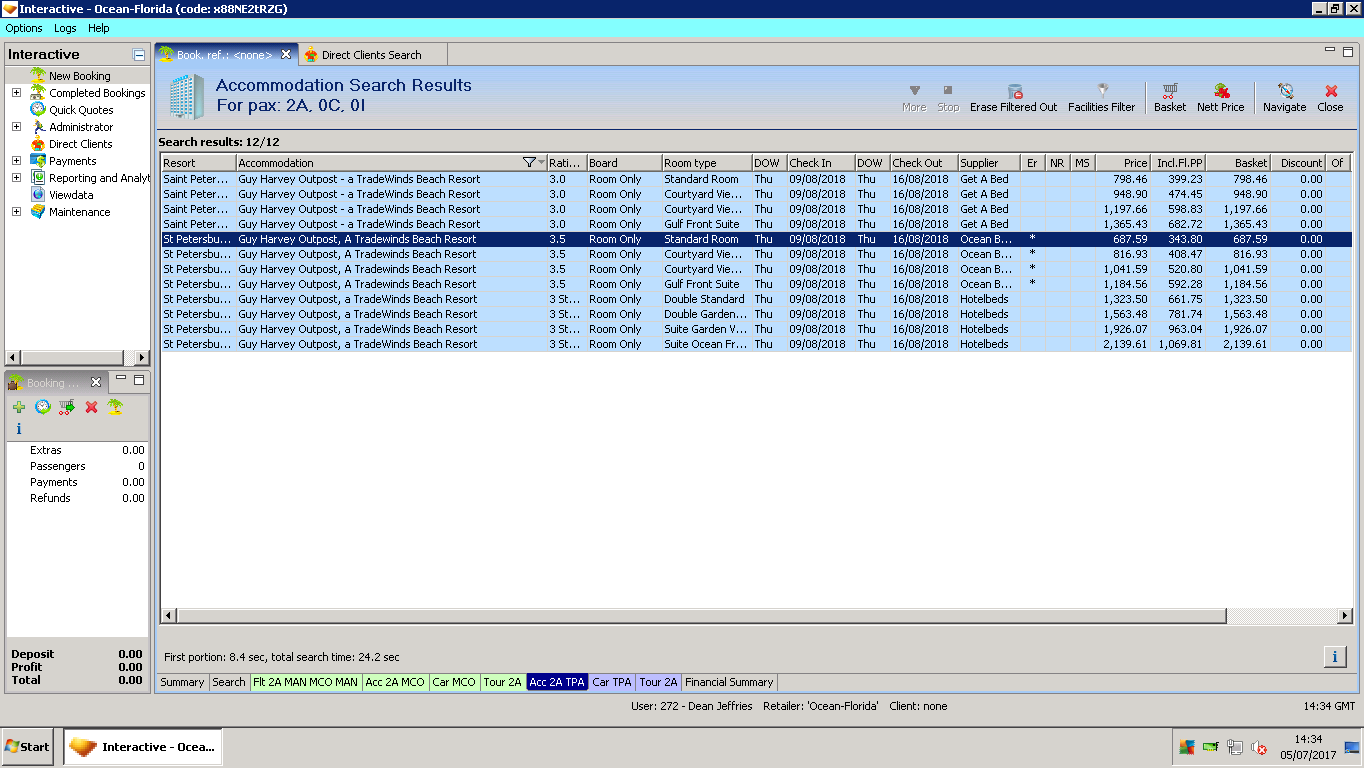Open the Accommodation column filter dropdown
Screen dimensions: 1364x768
point(541,162)
